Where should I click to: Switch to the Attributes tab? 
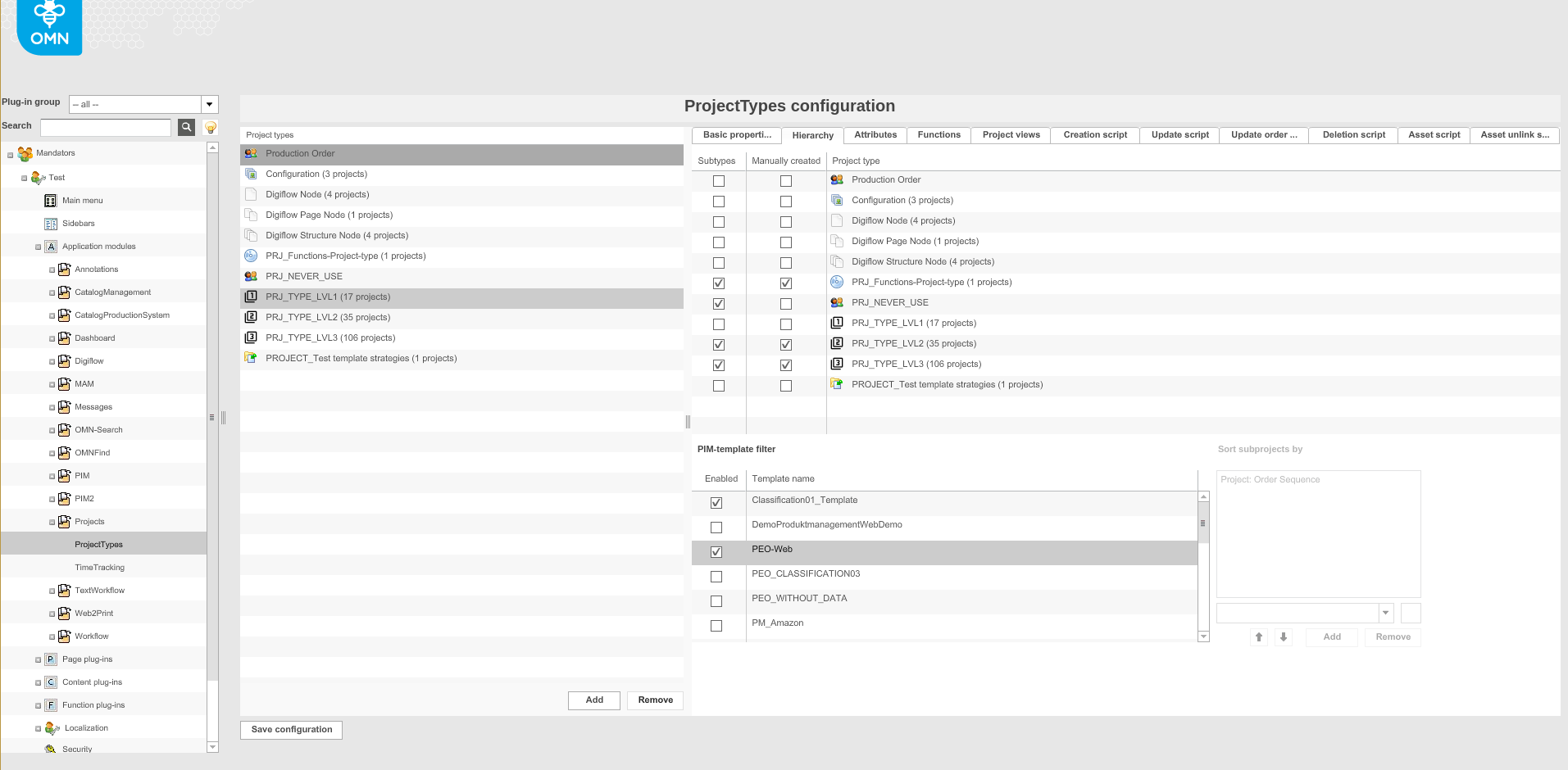coord(875,134)
